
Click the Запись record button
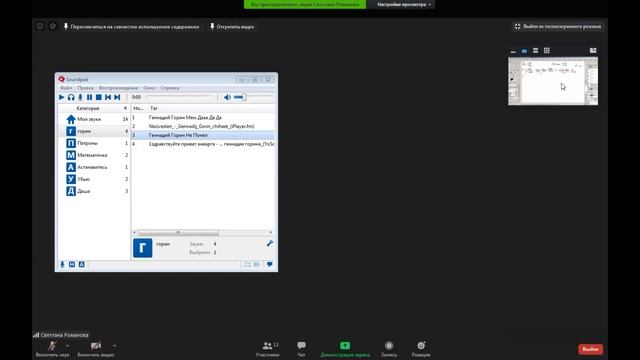coord(389,349)
